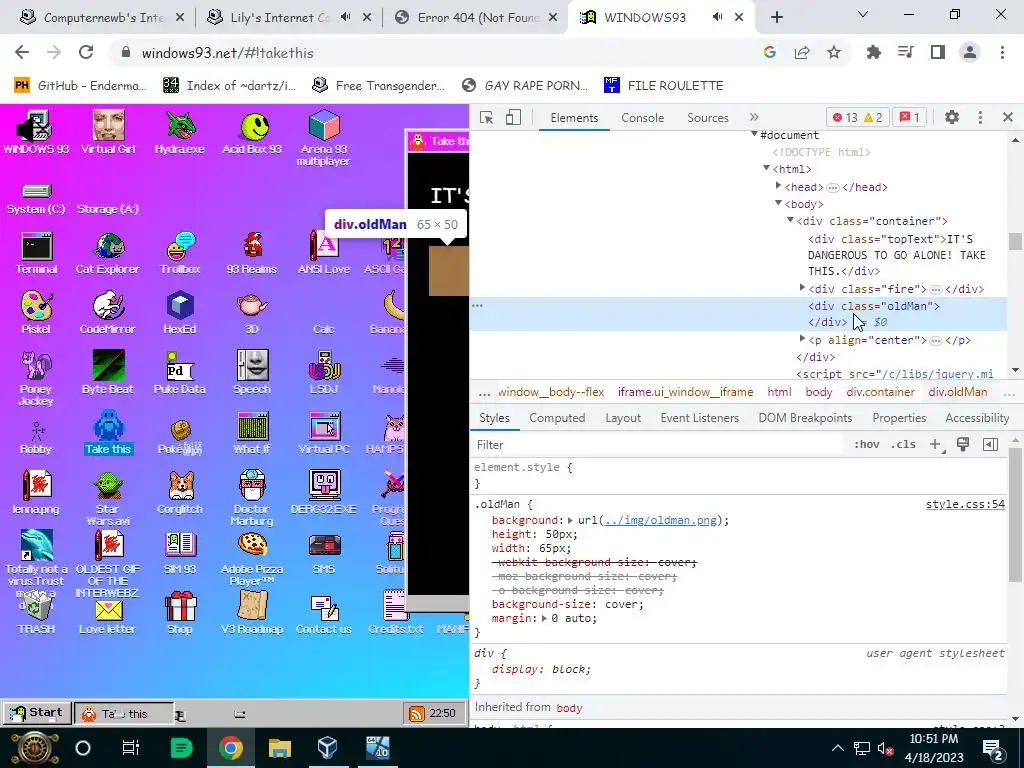Viewport: 1024px width, 768px height.
Task: Open SIM 93 icon
Action: [x=180, y=553]
